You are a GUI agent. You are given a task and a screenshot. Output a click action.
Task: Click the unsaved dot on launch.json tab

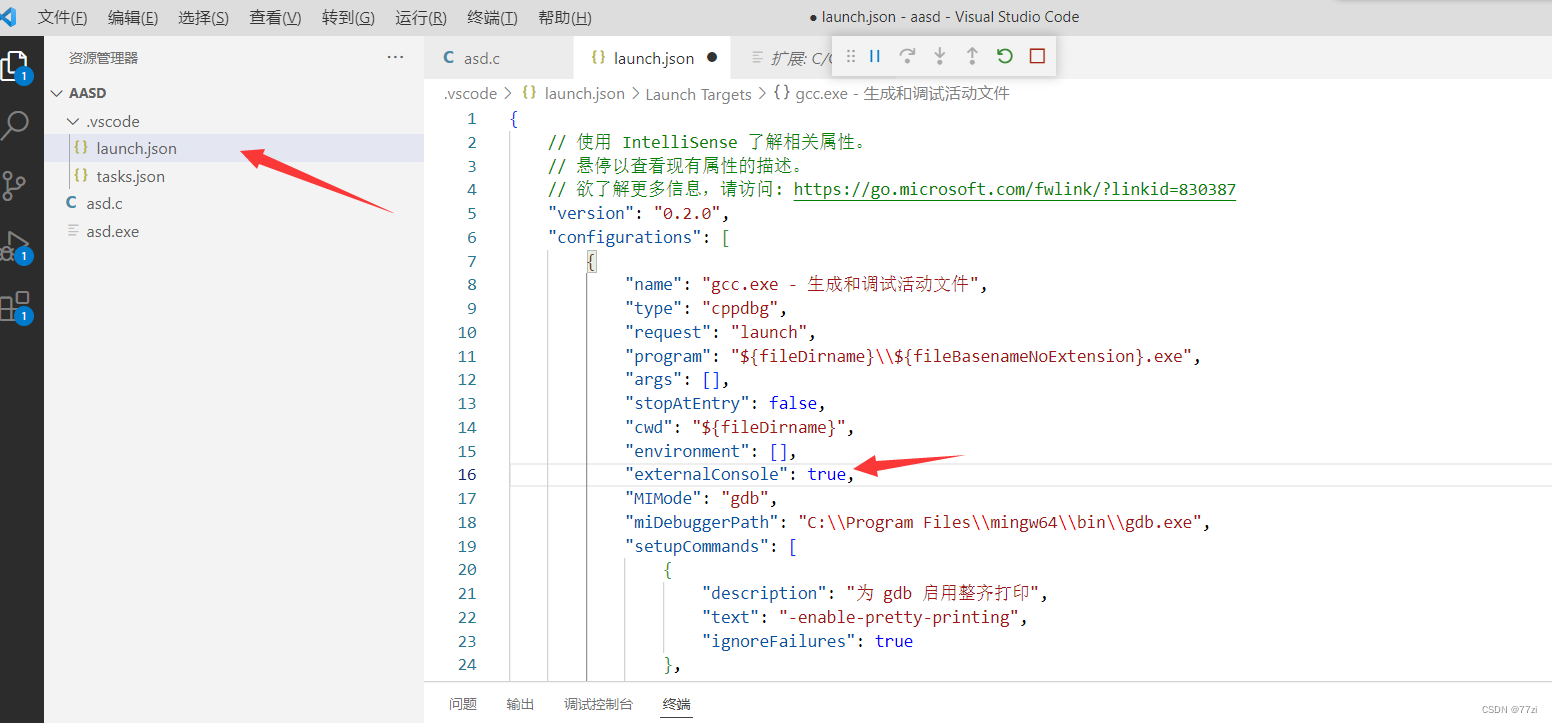[x=712, y=58]
